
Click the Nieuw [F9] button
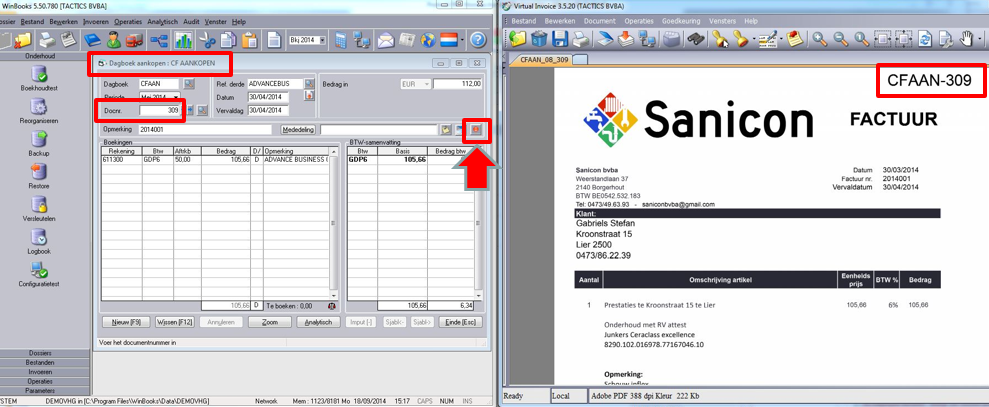click(126, 322)
